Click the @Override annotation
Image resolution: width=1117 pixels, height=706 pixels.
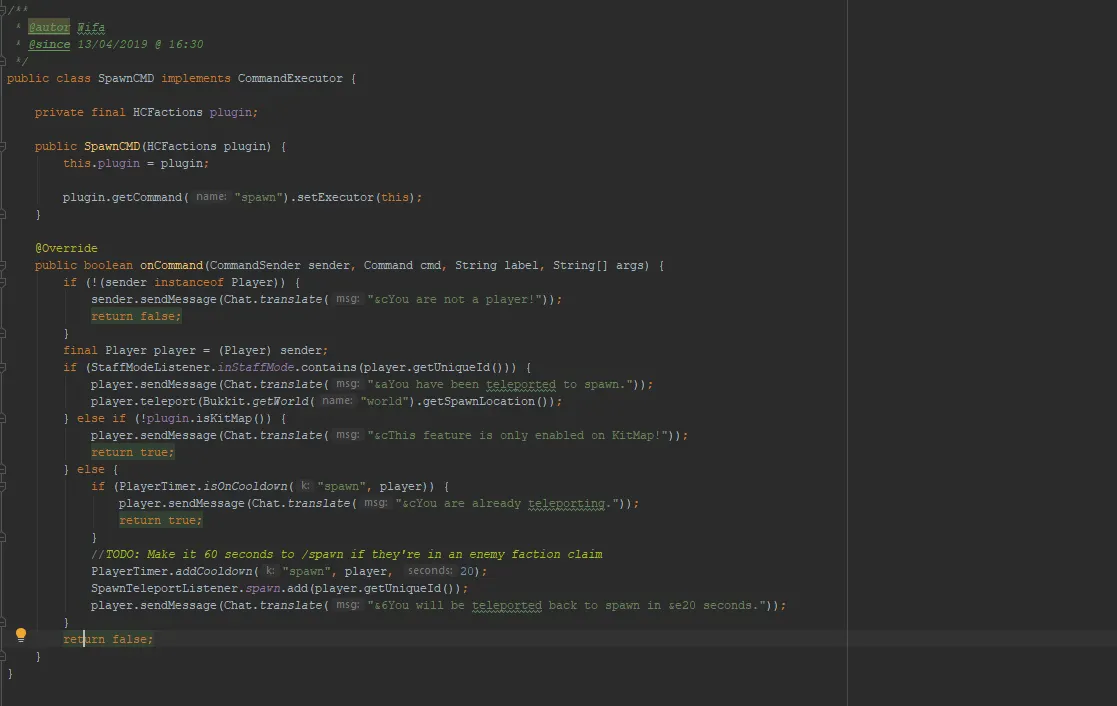(66, 248)
